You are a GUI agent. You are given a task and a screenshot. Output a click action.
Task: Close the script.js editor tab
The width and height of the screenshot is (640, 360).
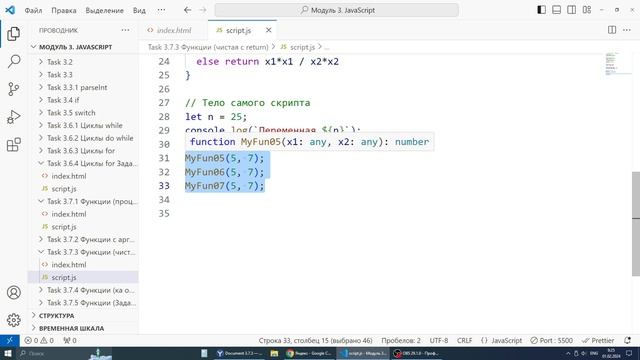(269, 30)
